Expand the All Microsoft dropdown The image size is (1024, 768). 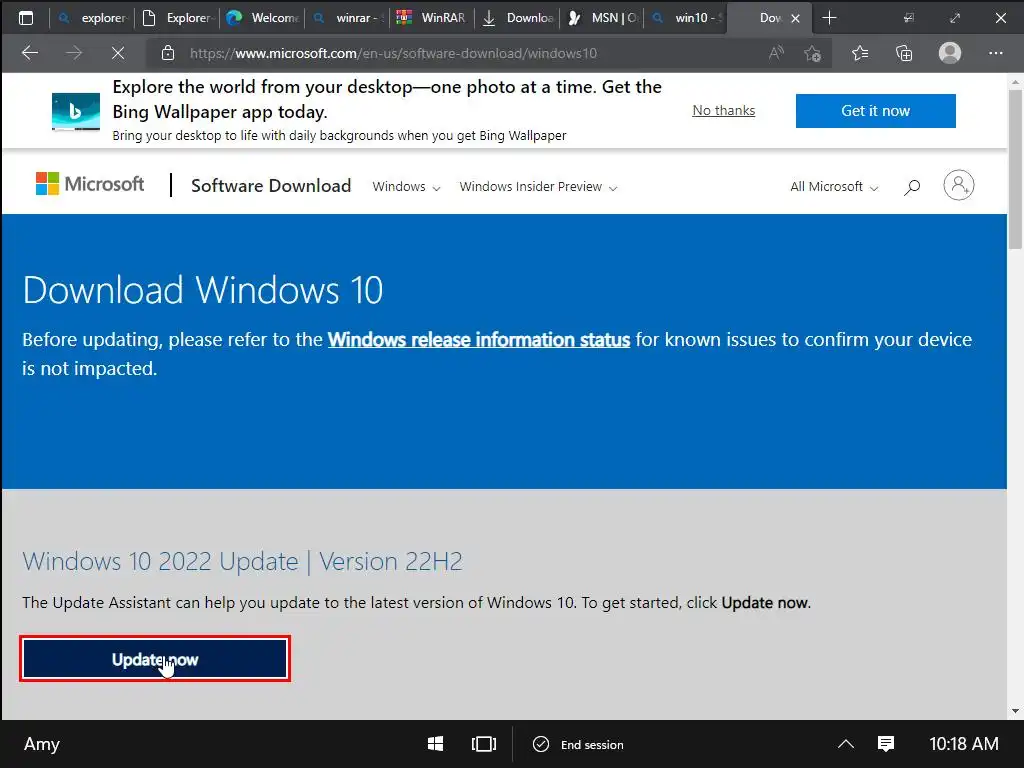pos(834,187)
